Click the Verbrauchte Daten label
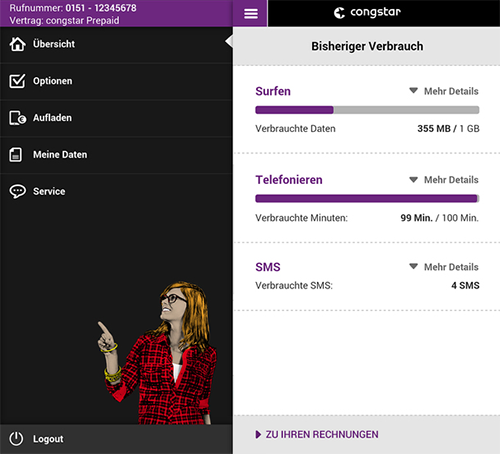This screenshot has height=454, width=500. point(295,128)
